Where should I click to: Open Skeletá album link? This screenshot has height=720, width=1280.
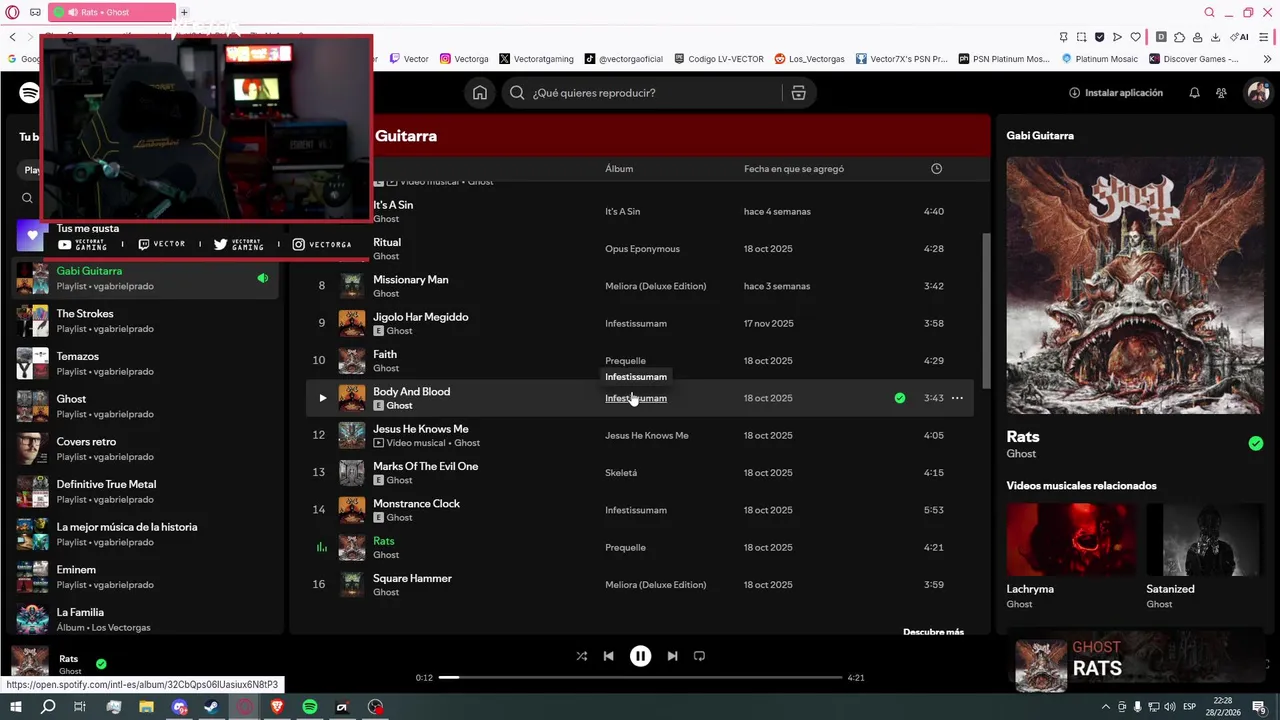tap(621, 473)
